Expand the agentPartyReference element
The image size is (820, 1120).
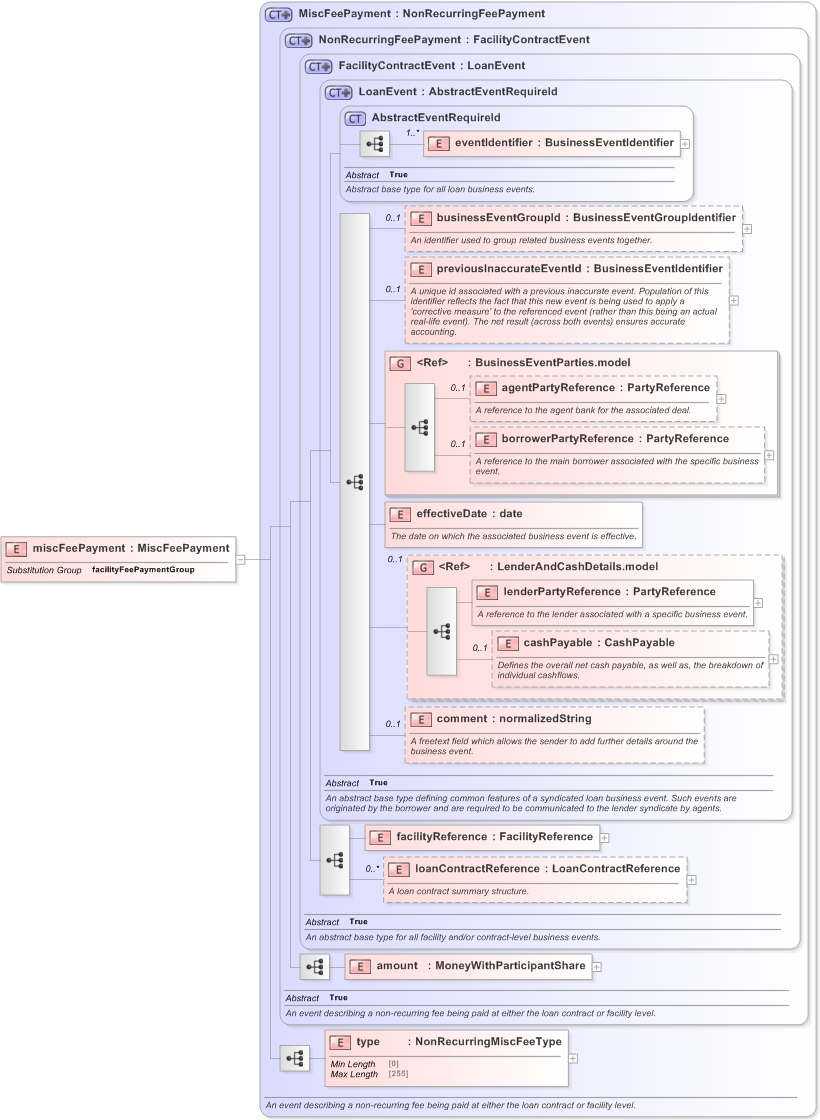[x=721, y=399]
